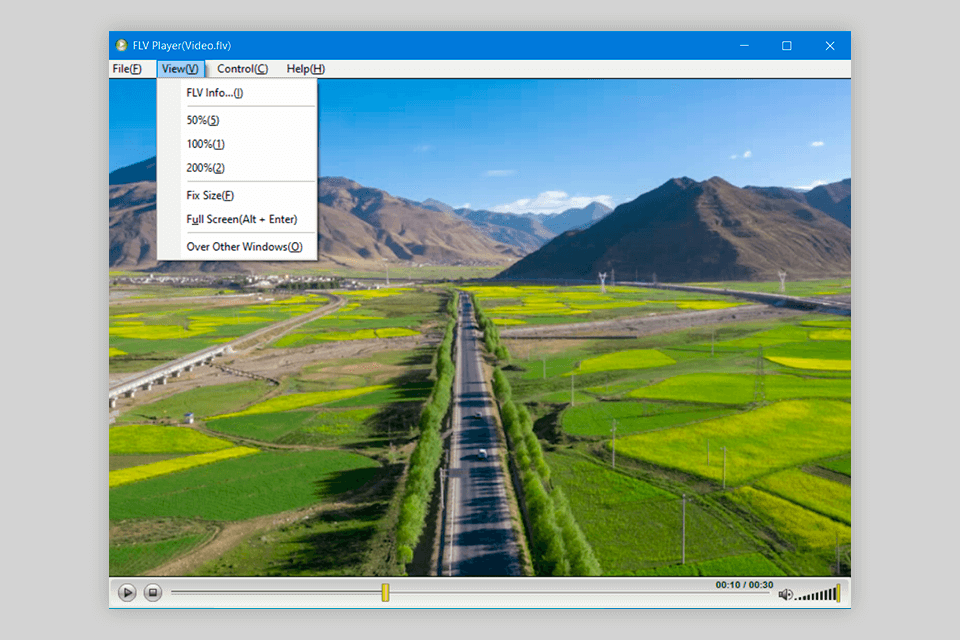Open the File(F) menu
The width and height of the screenshot is (960, 640).
click(127, 69)
